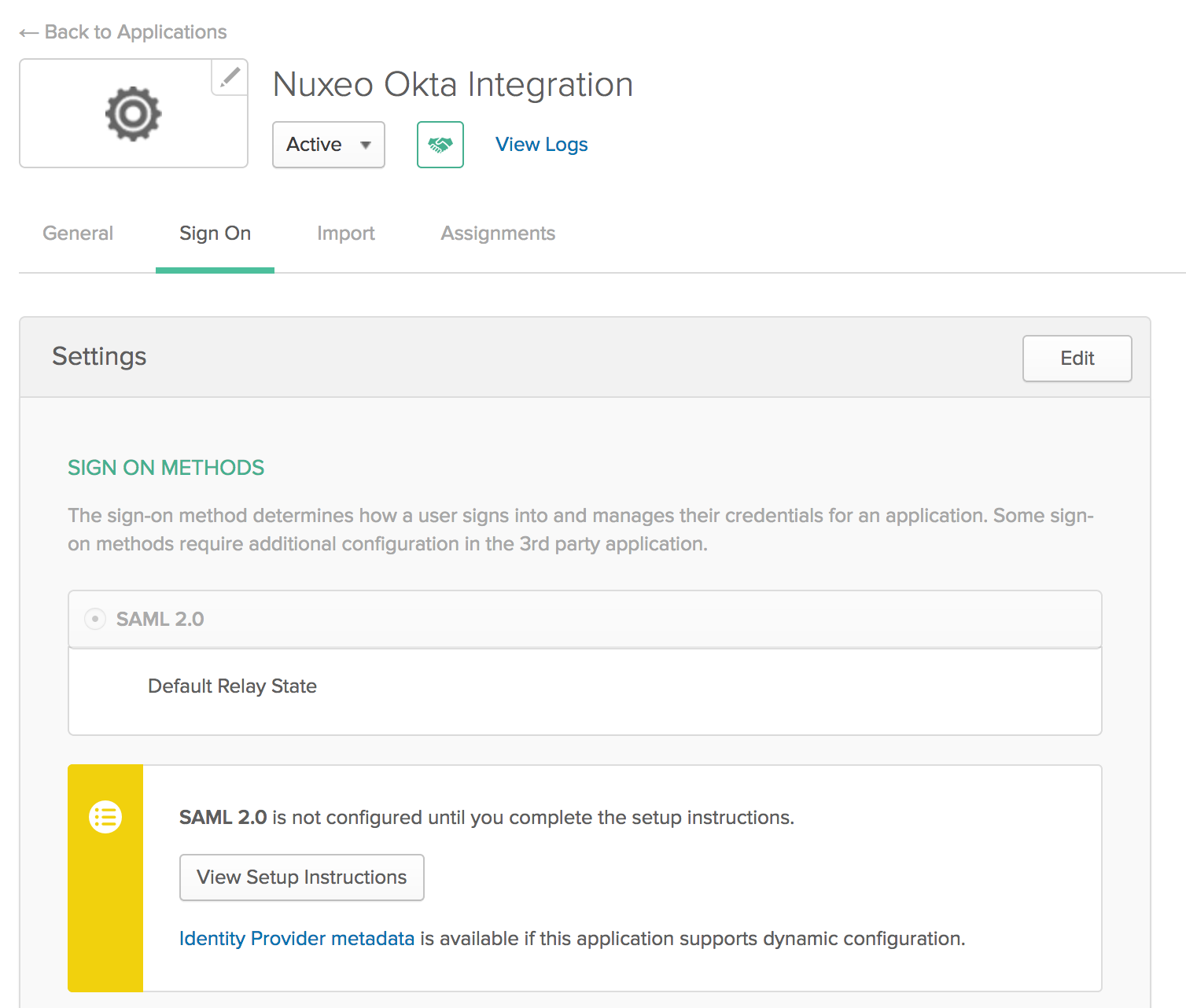Click View Setup Instructions button
Screen dimensions: 1186x1008
point(302,877)
